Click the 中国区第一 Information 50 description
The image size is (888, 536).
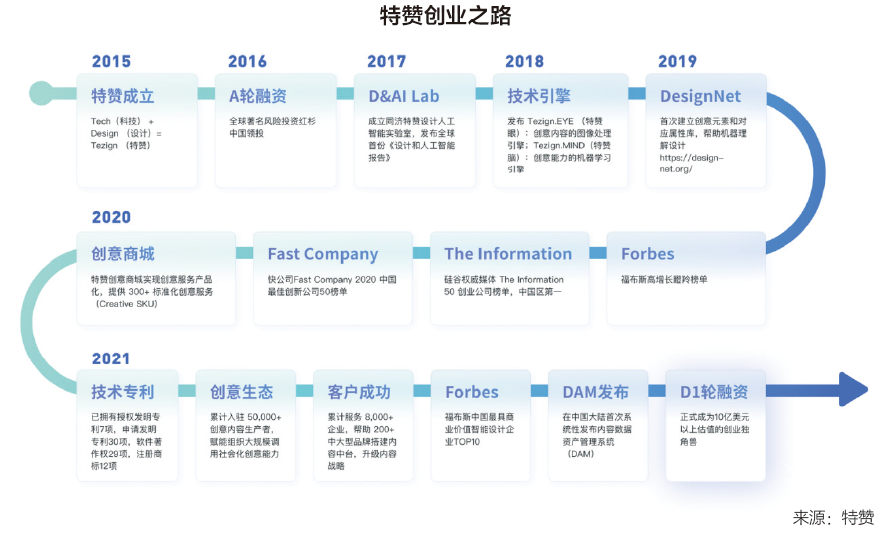click(503, 286)
